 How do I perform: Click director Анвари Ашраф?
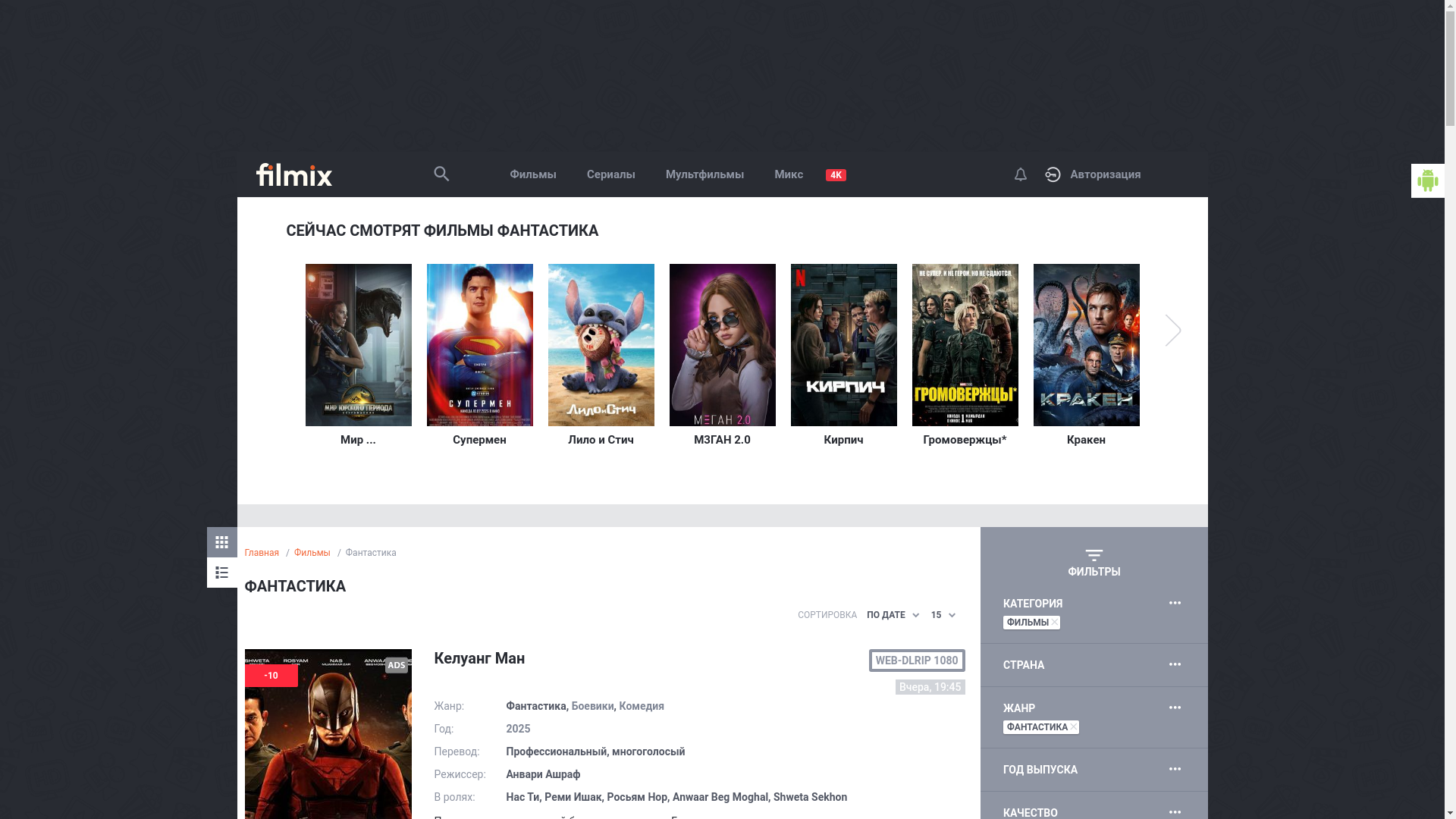pos(543,774)
